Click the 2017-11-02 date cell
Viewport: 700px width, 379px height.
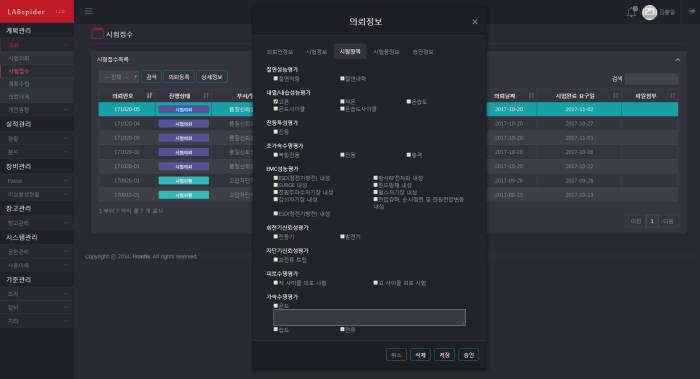(579, 109)
